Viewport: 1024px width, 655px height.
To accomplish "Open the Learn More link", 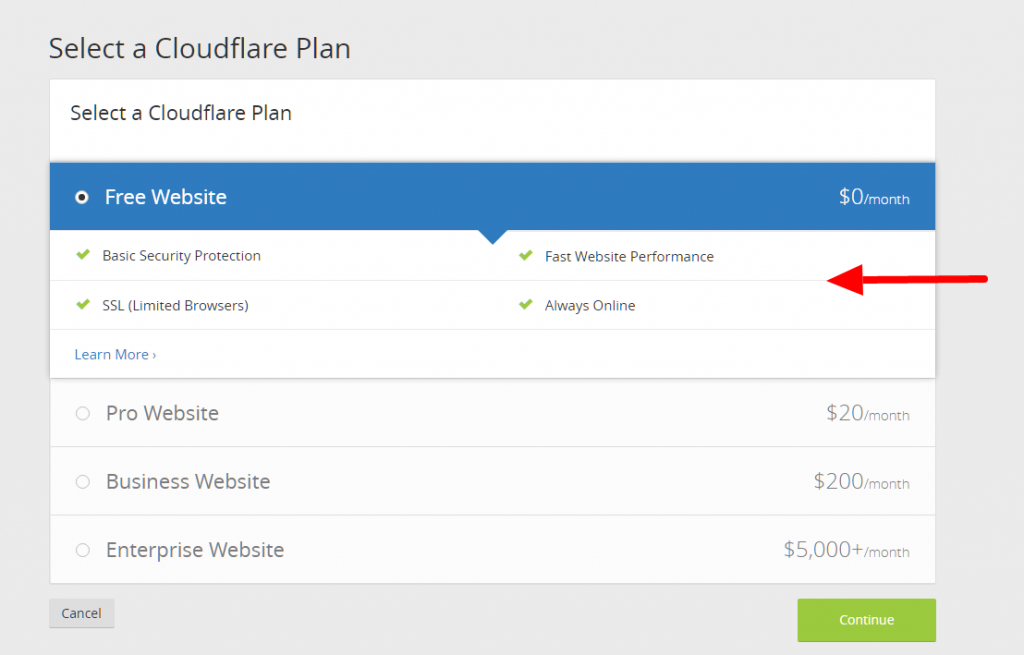I will click(x=115, y=355).
